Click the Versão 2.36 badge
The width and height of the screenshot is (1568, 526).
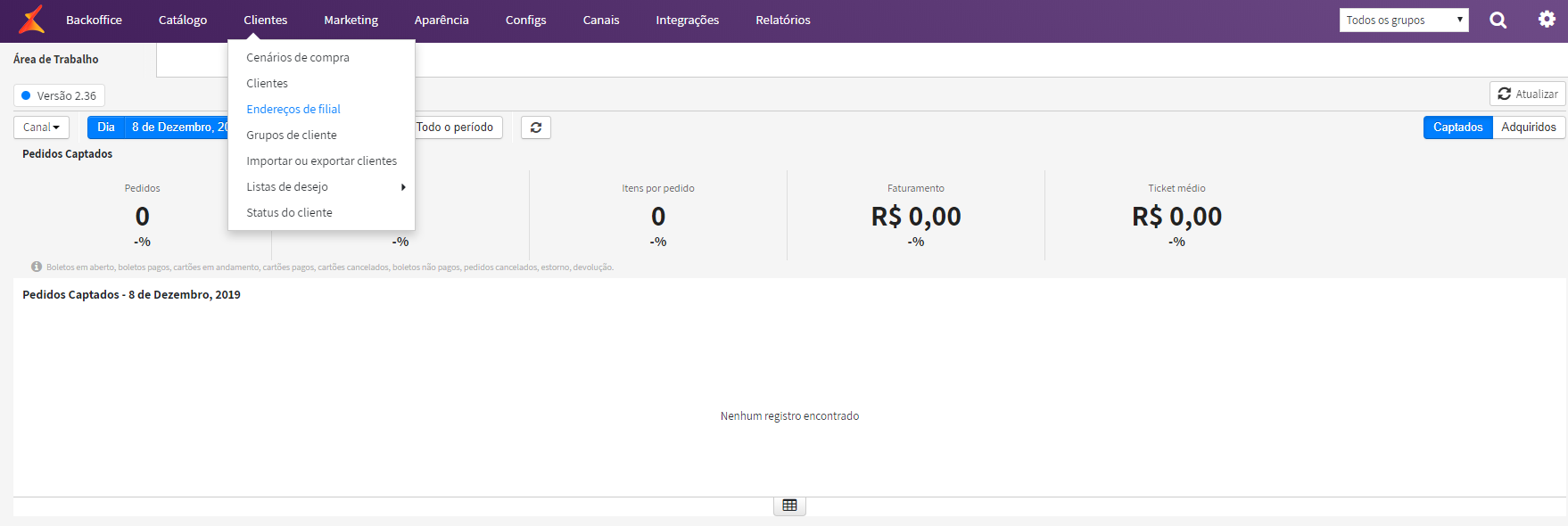[59, 95]
